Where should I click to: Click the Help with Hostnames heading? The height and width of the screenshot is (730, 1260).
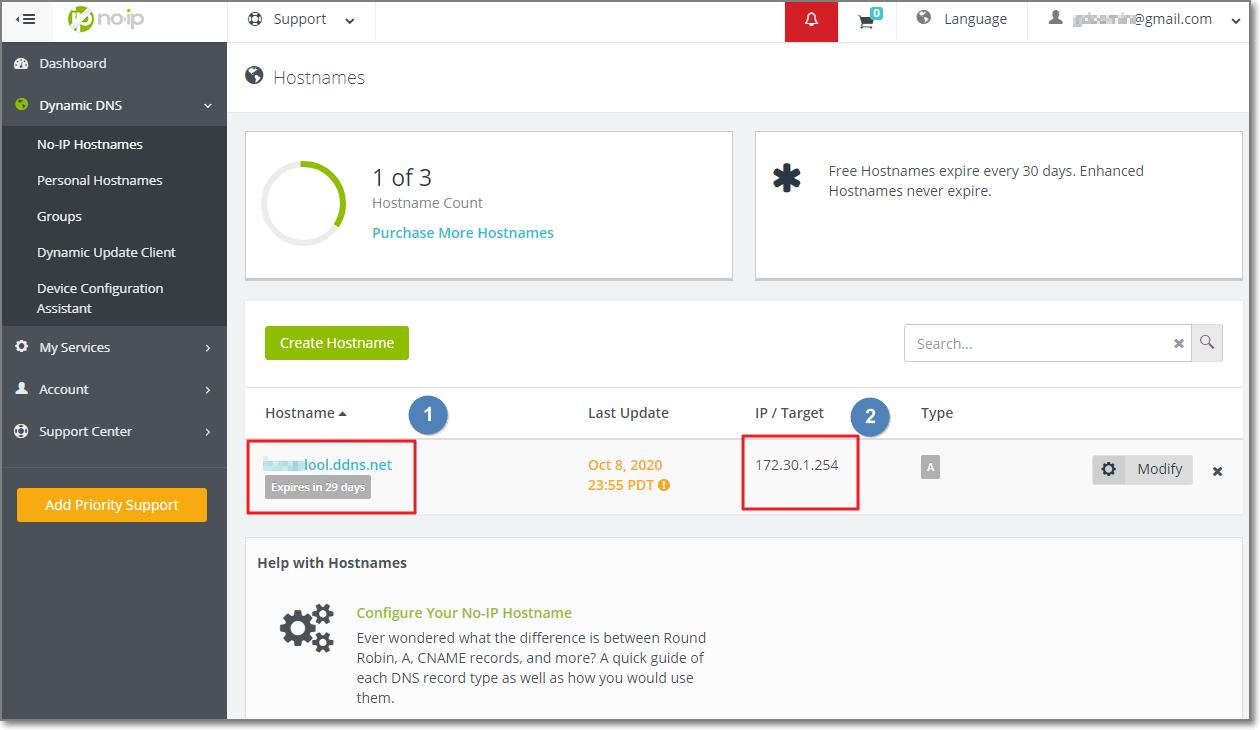pos(332,563)
